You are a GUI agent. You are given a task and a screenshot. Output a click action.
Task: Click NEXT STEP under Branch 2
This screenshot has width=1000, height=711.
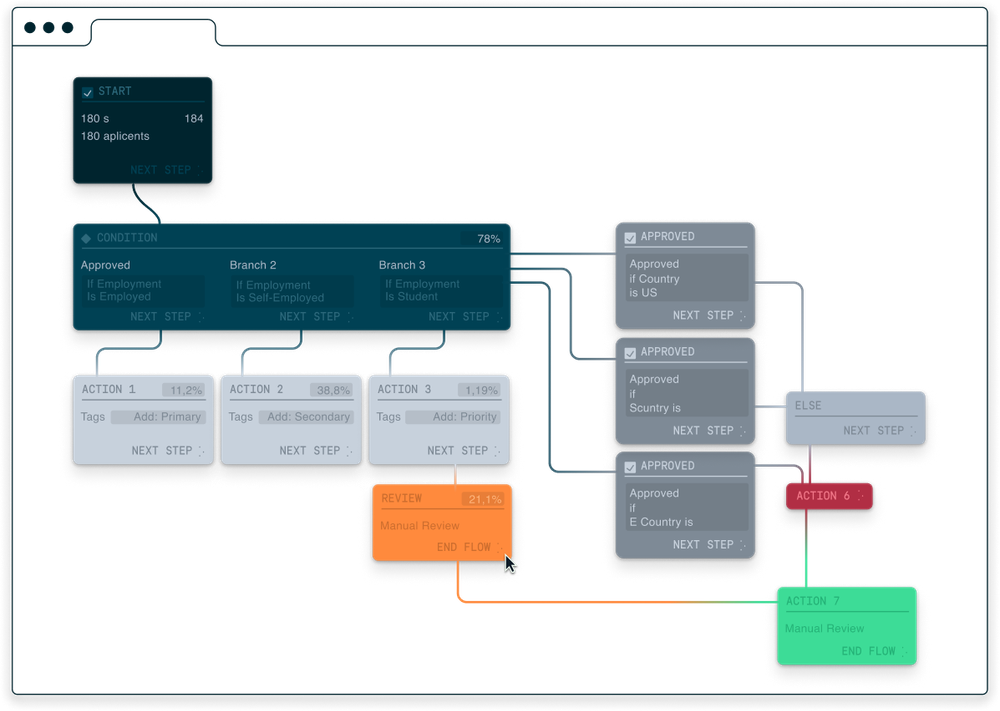(310, 316)
